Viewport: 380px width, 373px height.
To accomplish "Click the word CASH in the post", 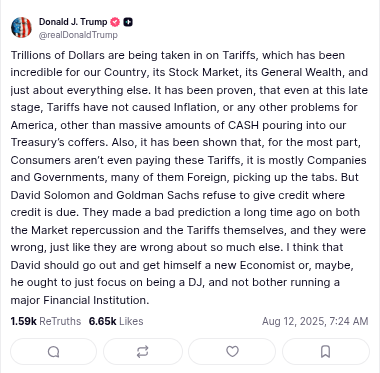I will [x=244, y=125].
